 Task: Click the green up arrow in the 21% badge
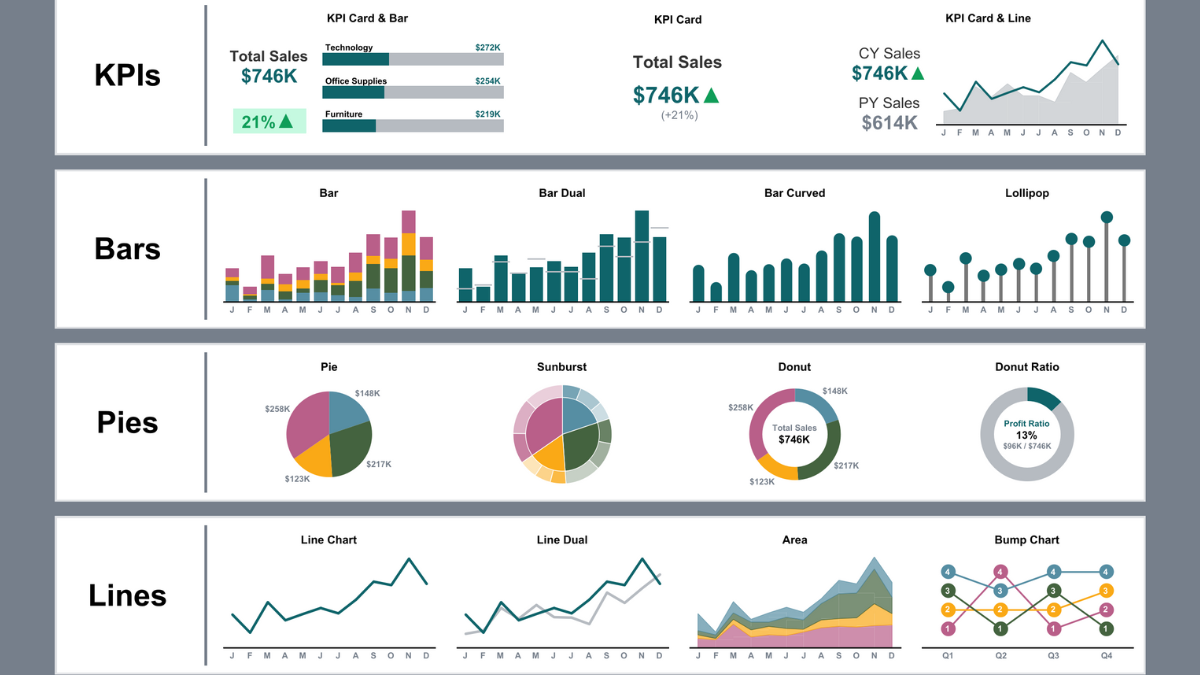[x=286, y=122]
